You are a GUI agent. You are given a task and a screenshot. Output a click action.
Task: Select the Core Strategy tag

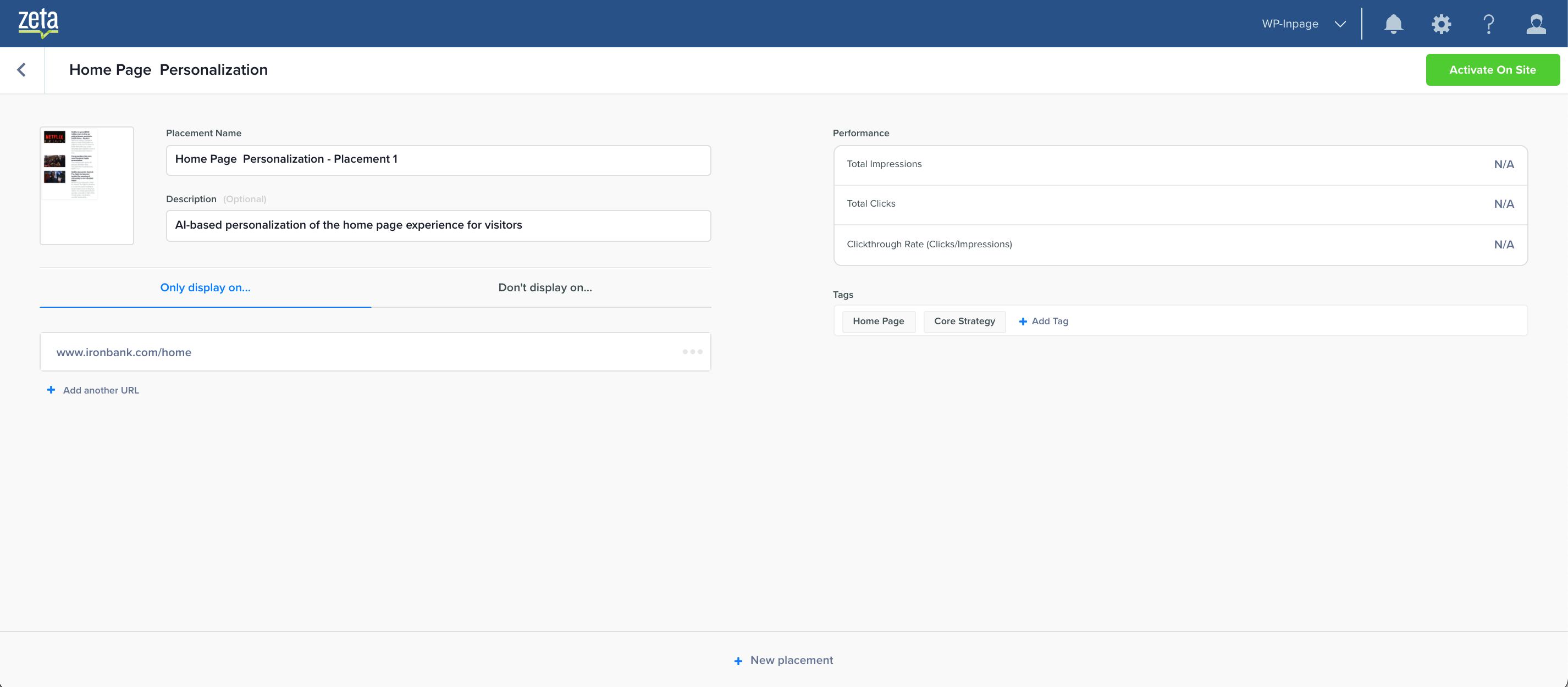tap(964, 322)
